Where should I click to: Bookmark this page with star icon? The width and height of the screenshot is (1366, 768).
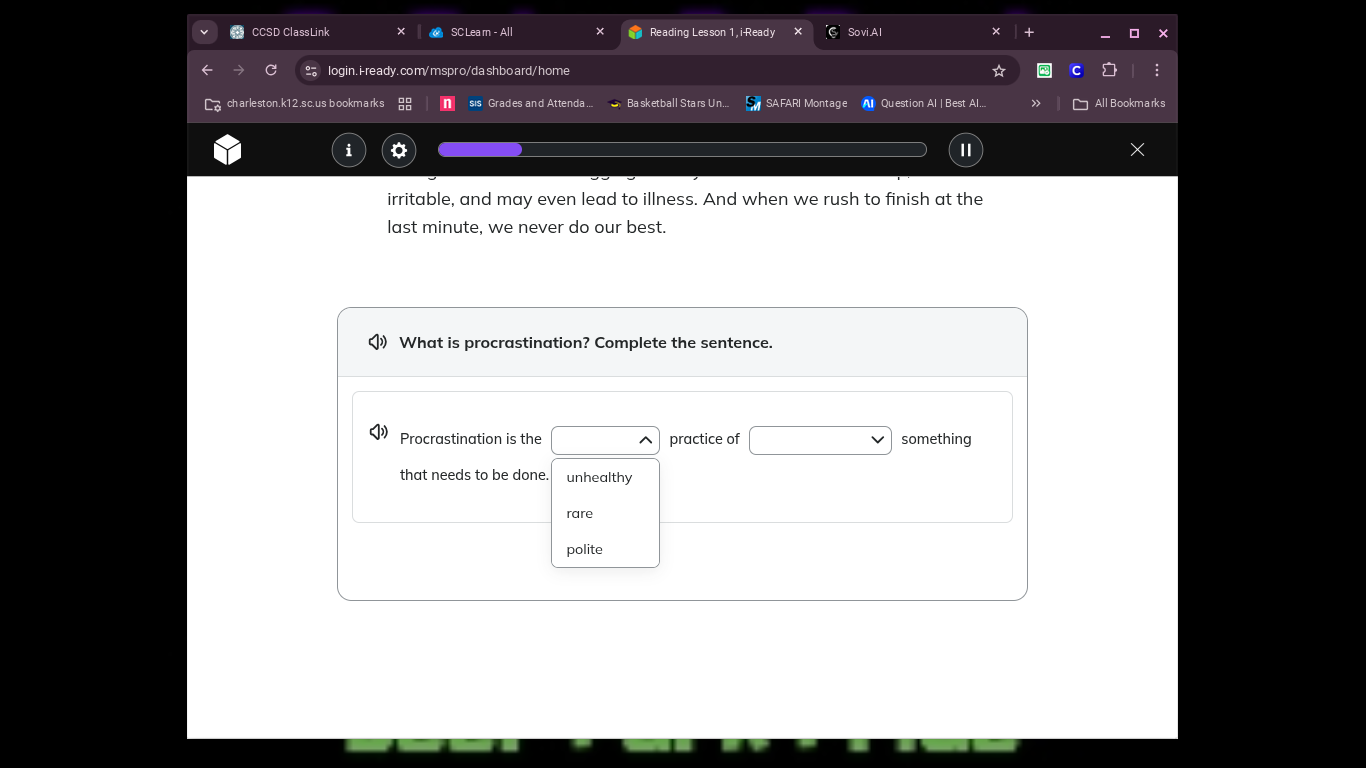(998, 70)
